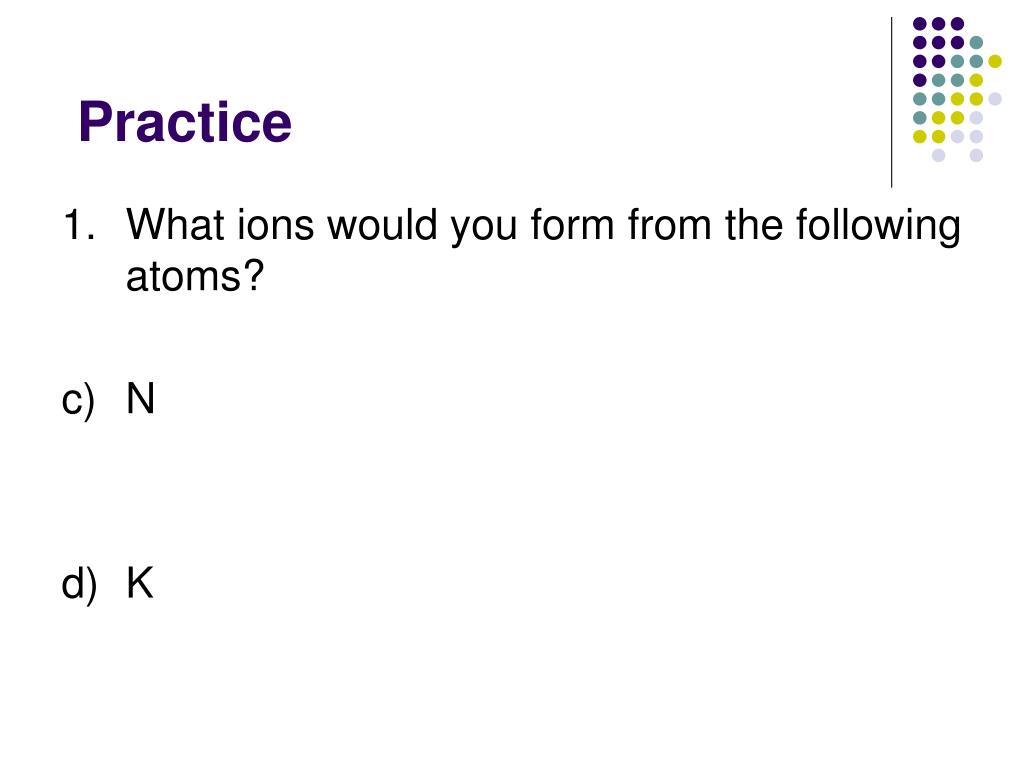The image size is (1024, 768).
Task: Select the word "form" in the question
Action: 572,225
